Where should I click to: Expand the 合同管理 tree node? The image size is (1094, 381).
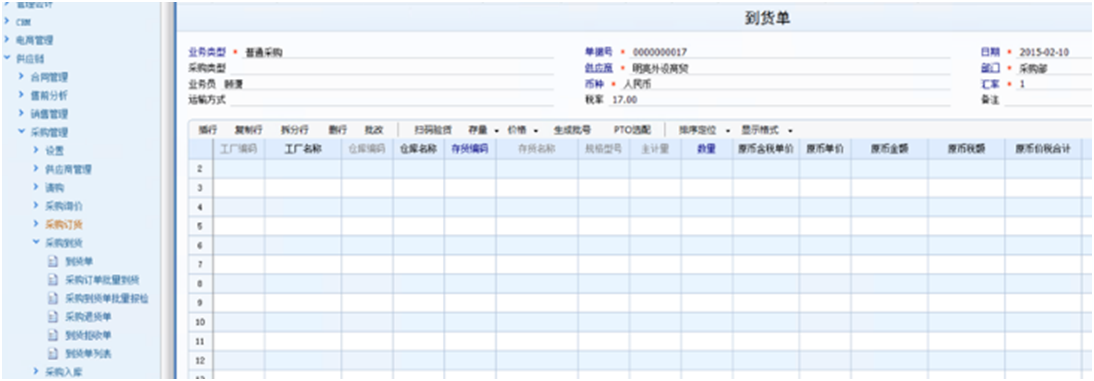pyautogui.click(x=21, y=77)
